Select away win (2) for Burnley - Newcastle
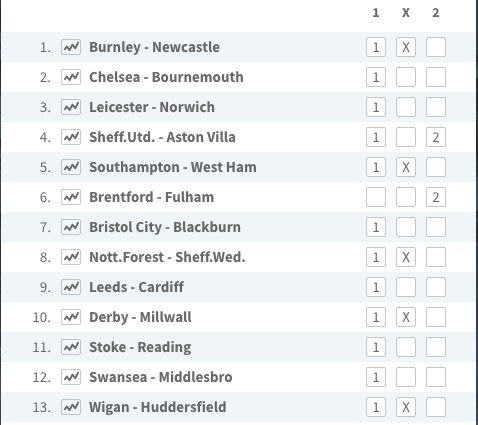This screenshot has width=478, height=425. [x=436, y=47]
